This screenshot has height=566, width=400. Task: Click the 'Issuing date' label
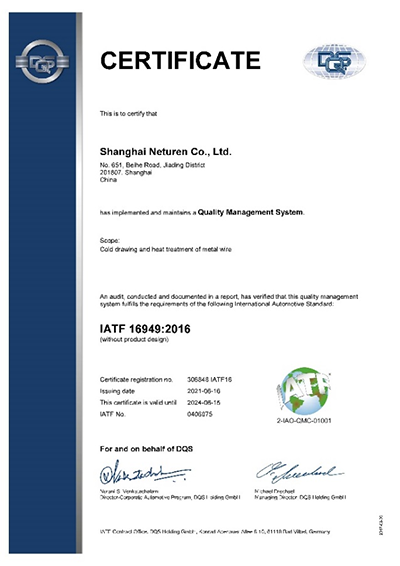coord(117,391)
